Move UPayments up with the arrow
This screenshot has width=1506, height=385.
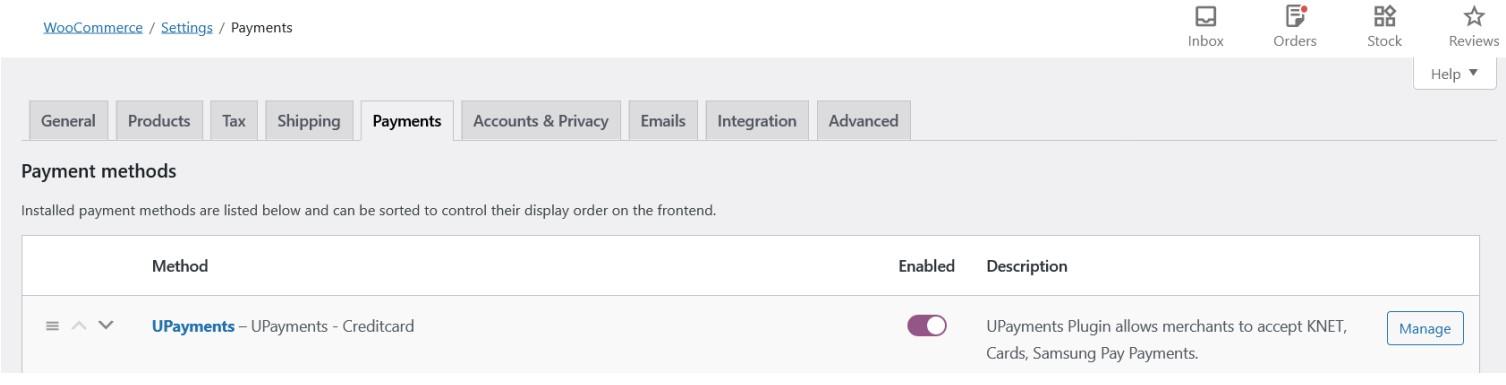coord(79,326)
